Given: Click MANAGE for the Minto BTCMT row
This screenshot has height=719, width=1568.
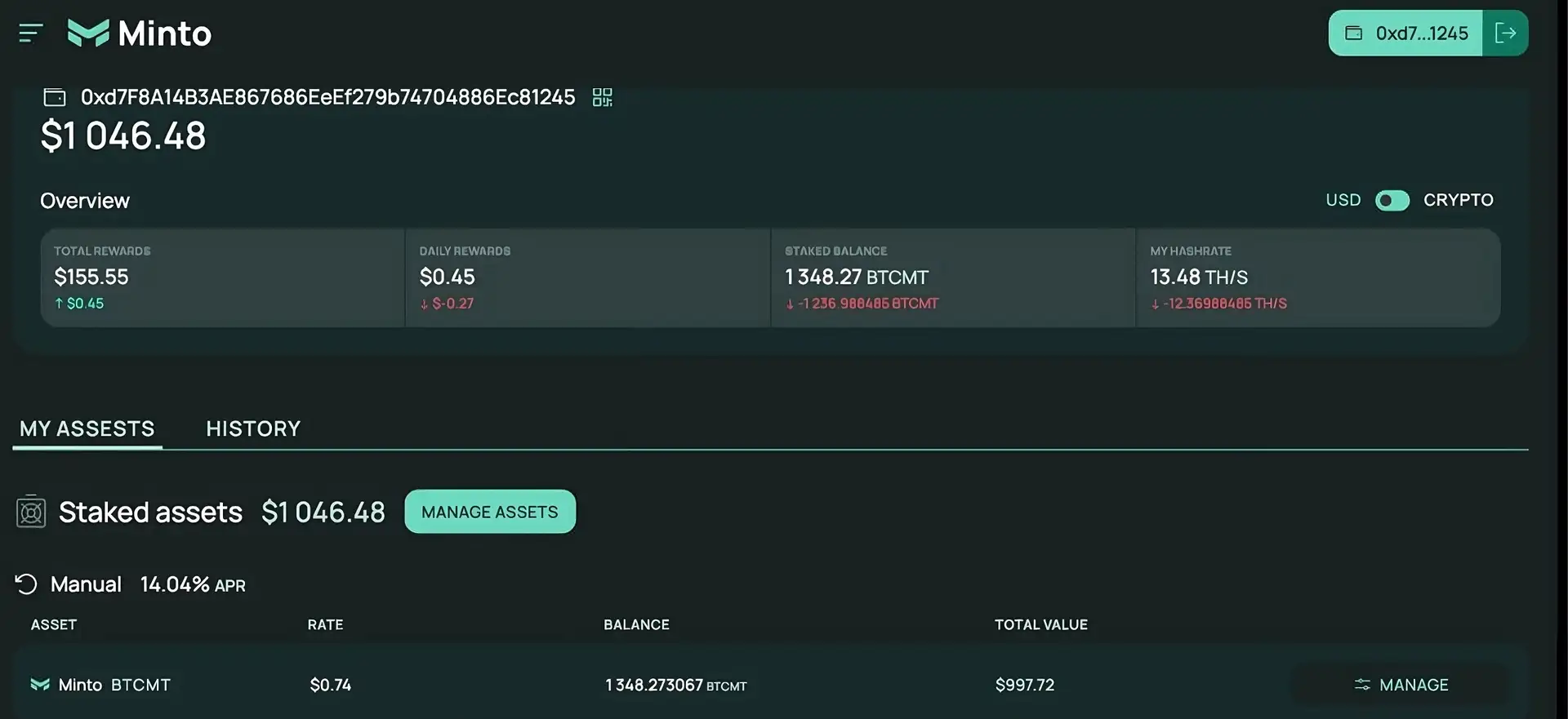Looking at the screenshot, I should point(1401,686).
